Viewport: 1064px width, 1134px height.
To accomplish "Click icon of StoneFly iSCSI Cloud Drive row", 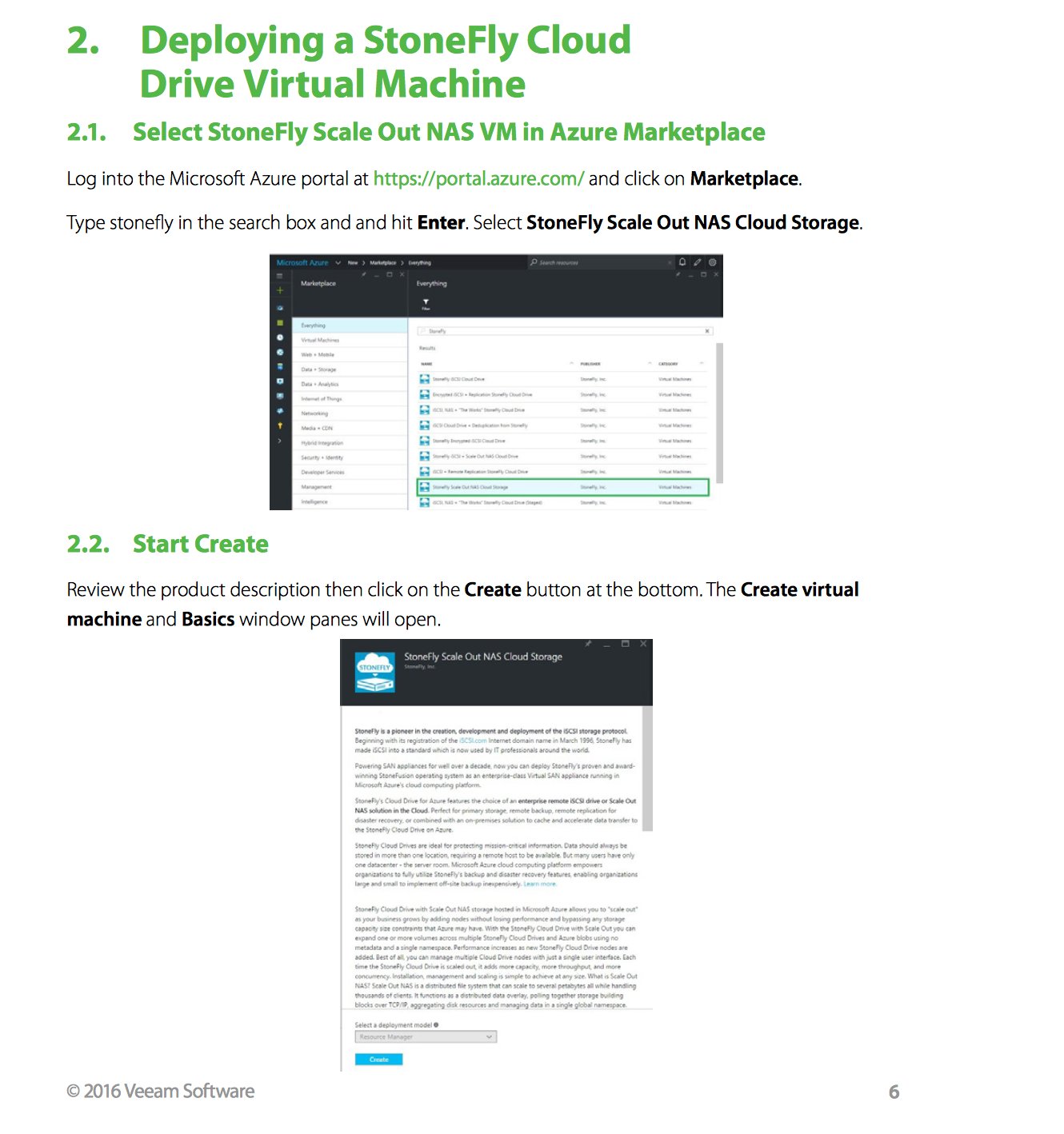I will (425, 379).
